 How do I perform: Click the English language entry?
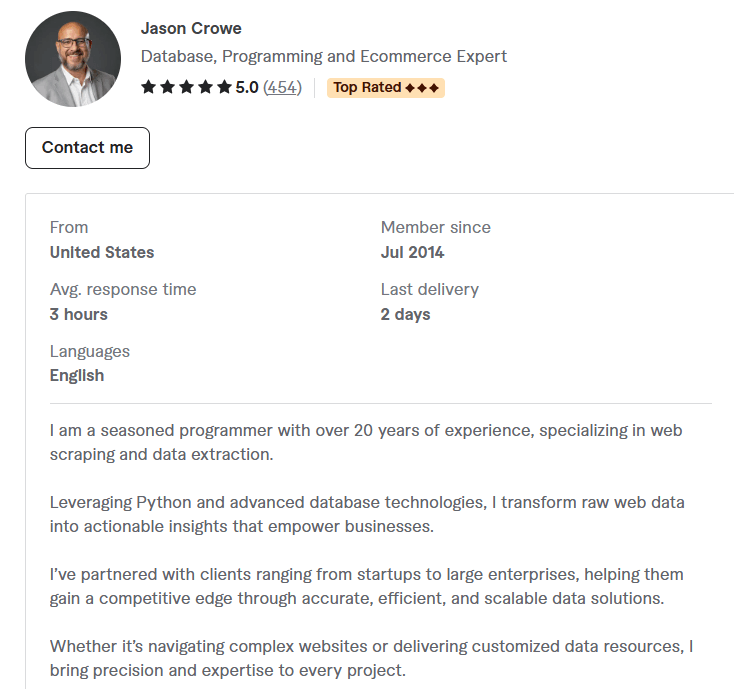[77, 376]
